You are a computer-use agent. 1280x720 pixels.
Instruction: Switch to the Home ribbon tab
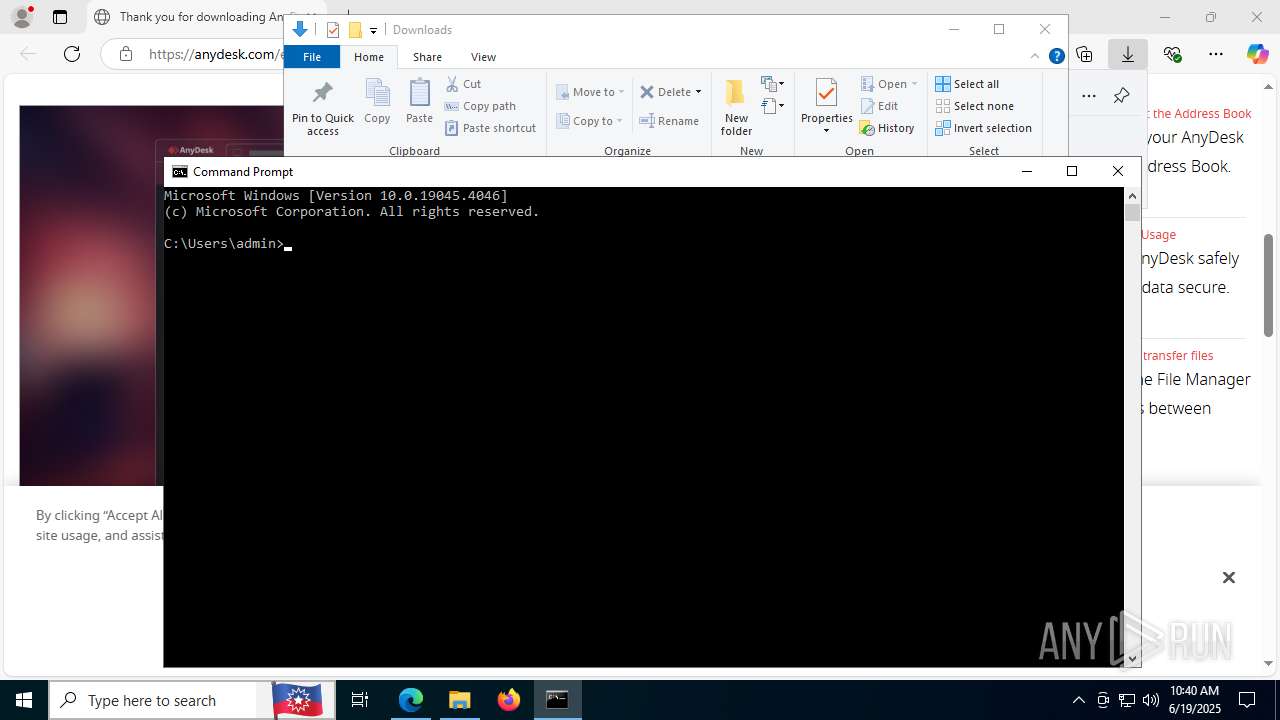369,57
